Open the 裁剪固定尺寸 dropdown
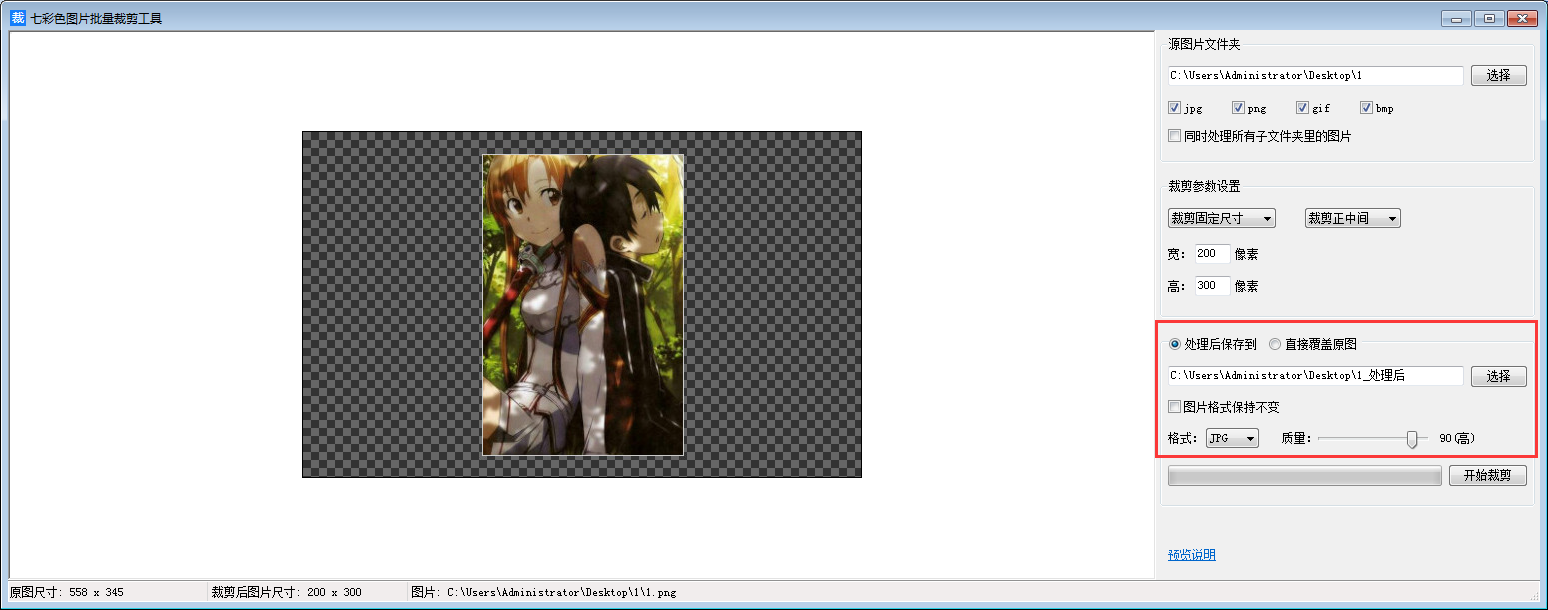Viewport: 1548px width, 610px height. pyautogui.click(x=1222, y=218)
